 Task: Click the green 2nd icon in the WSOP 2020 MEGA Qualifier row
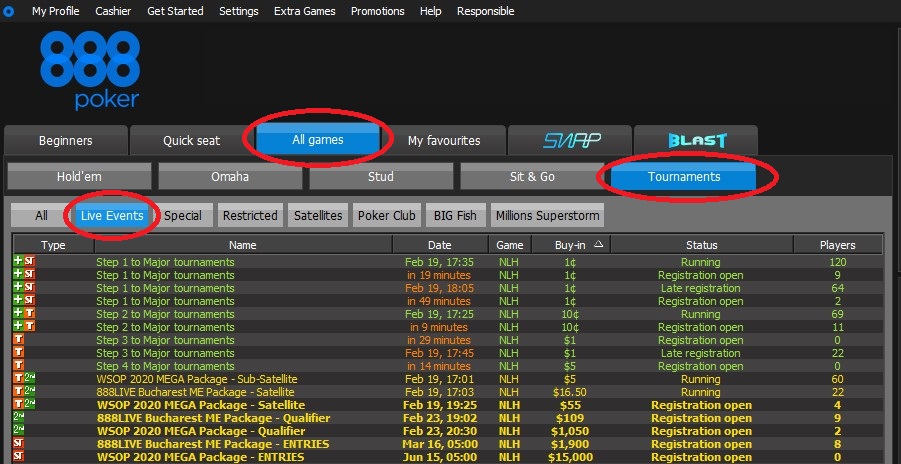(18, 431)
